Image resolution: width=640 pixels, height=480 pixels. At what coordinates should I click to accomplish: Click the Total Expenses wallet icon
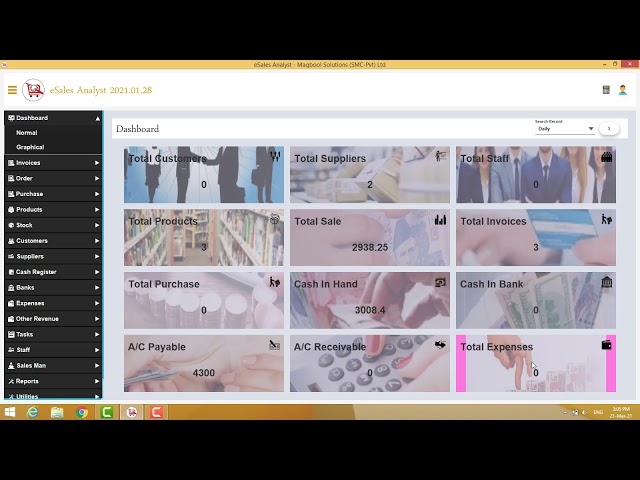tap(607, 345)
